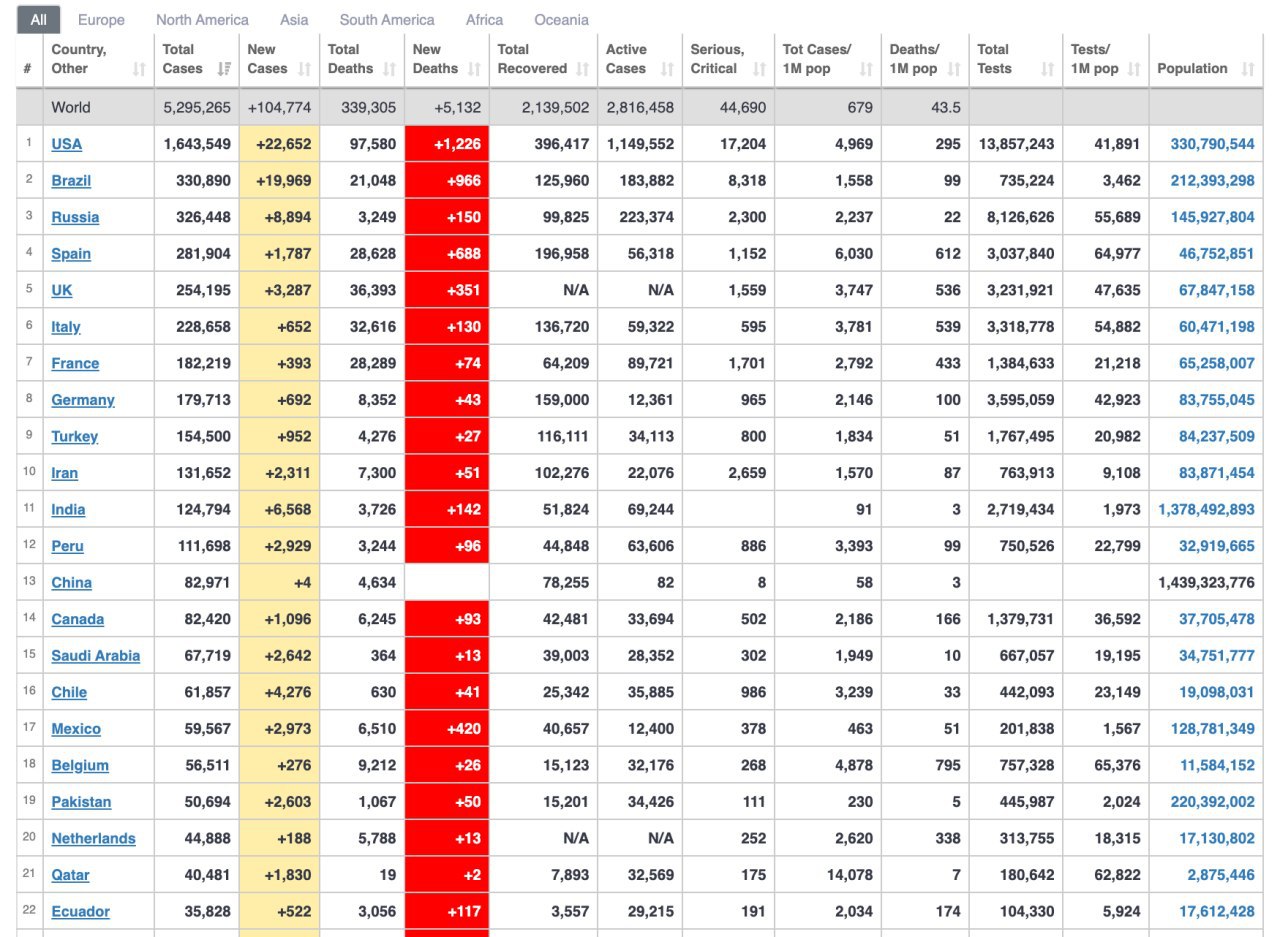Open Brazil population link 212,393,298
The height and width of the screenshot is (937, 1280).
[1212, 181]
